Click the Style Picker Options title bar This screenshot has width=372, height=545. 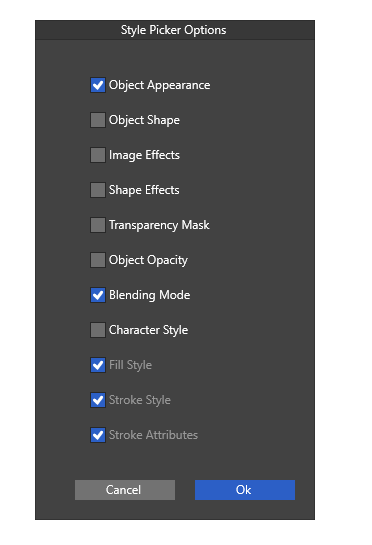coord(175,30)
